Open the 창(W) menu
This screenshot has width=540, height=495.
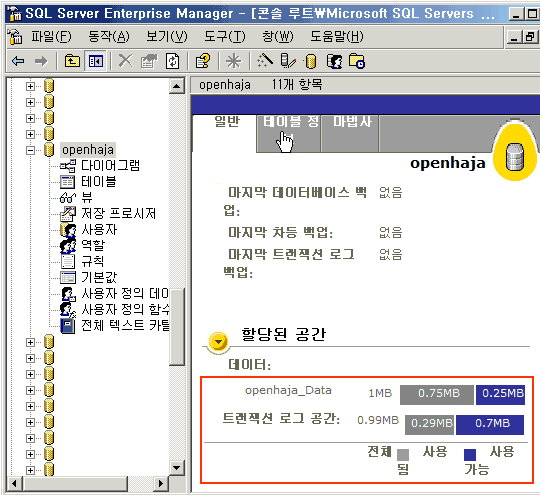coord(278,37)
